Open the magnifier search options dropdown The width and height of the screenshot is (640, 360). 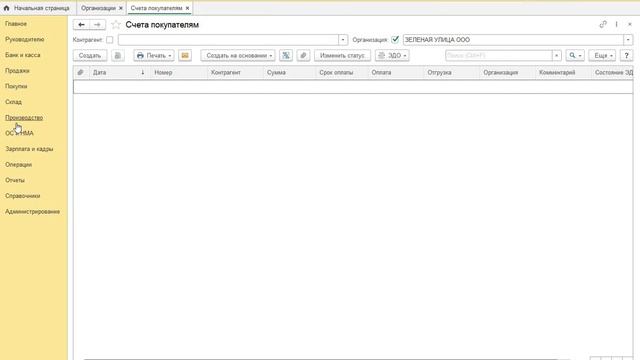click(575, 56)
